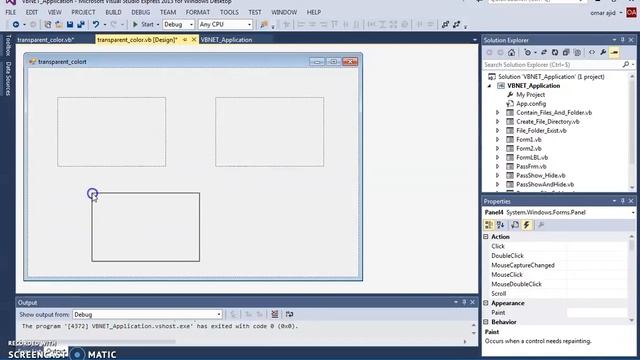This screenshot has width=640, height=360.
Task: Select the MouseClick event row
Action: pos(558,275)
